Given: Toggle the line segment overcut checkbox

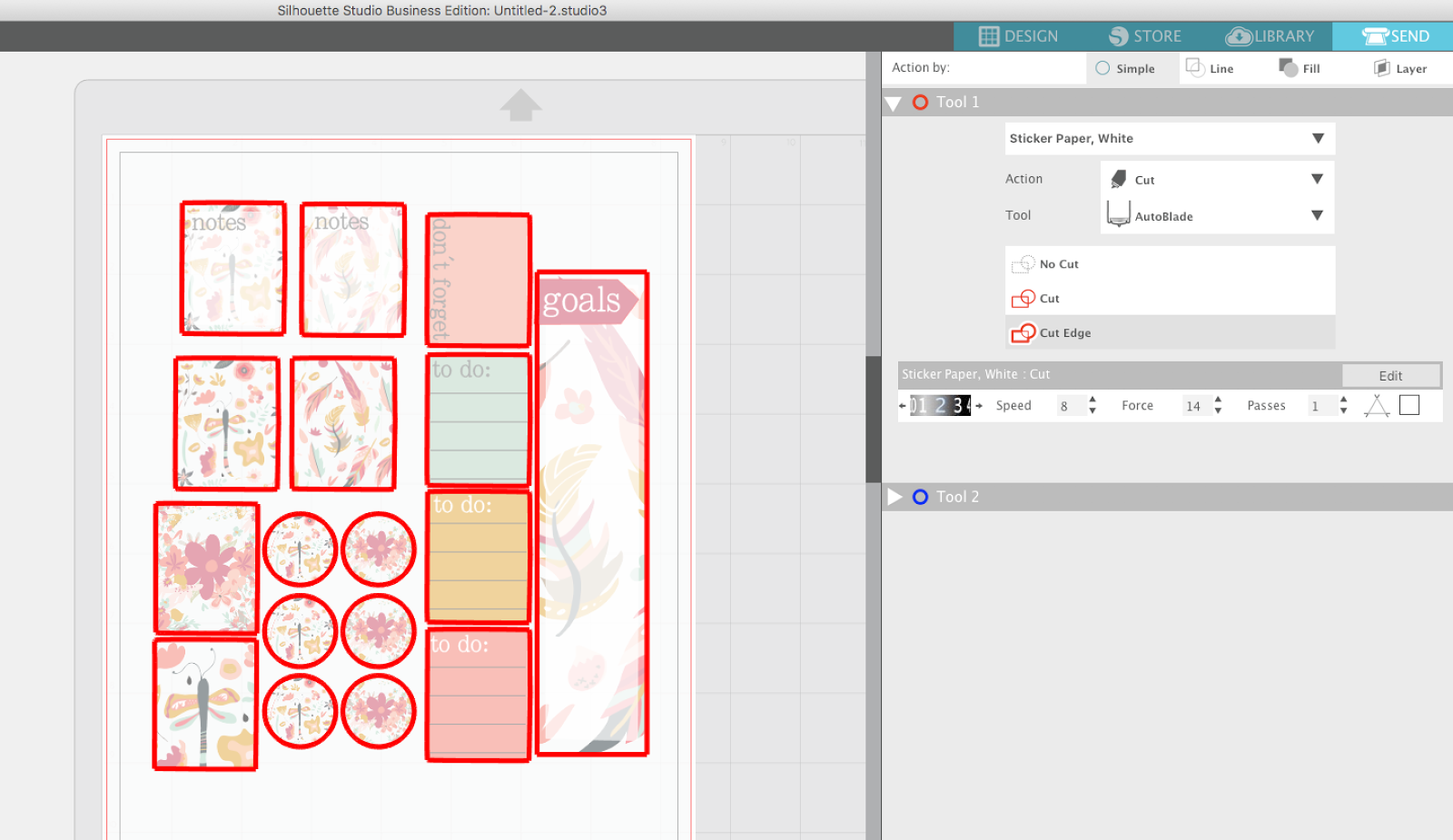Looking at the screenshot, I should [1409, 405].
